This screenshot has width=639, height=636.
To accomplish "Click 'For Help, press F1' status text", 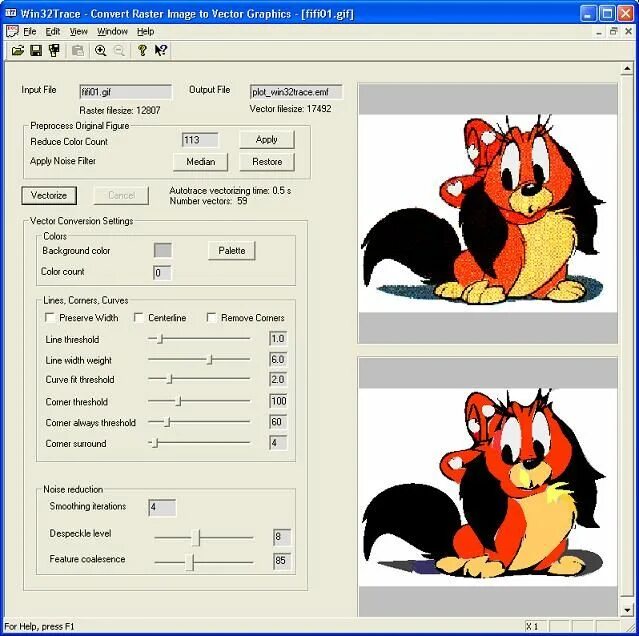I will (x=40, y=626).
